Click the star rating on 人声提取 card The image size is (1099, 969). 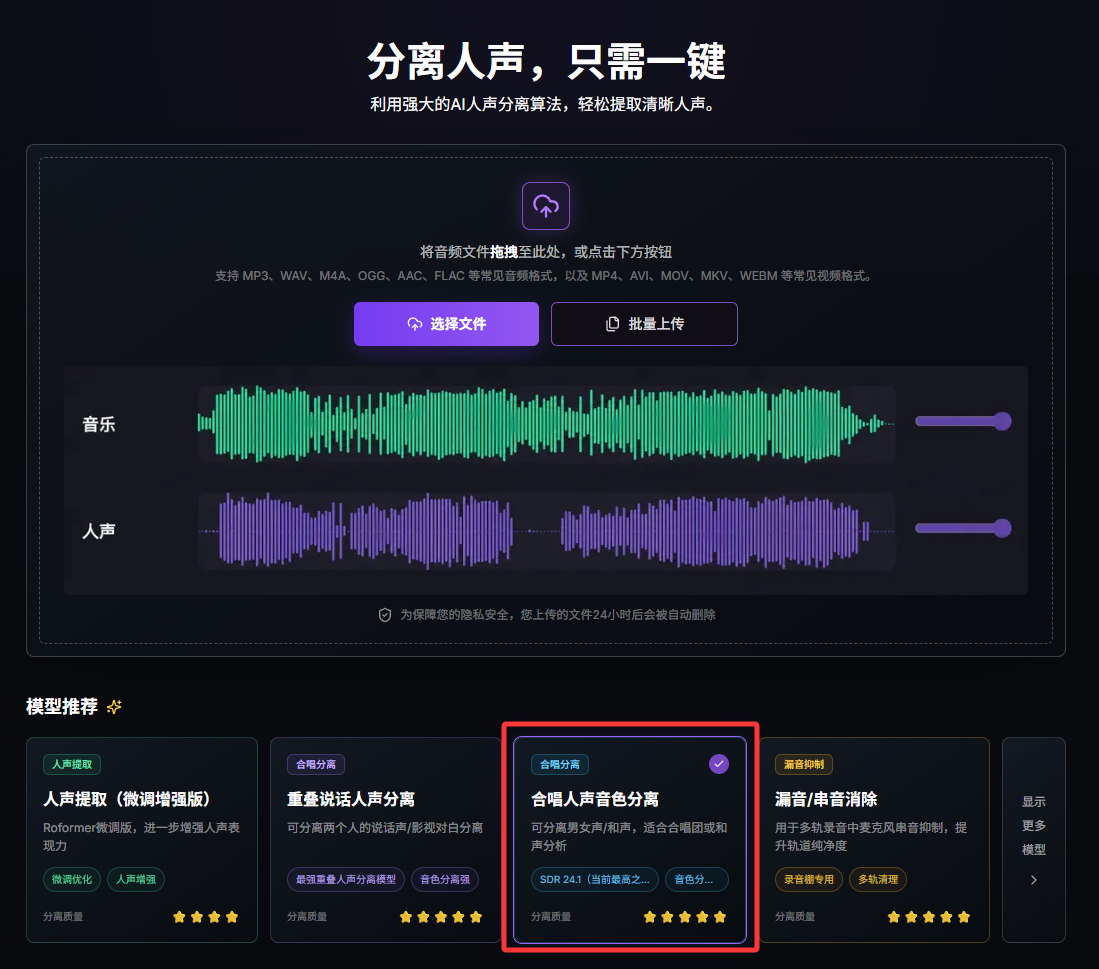tap(205, 917)
